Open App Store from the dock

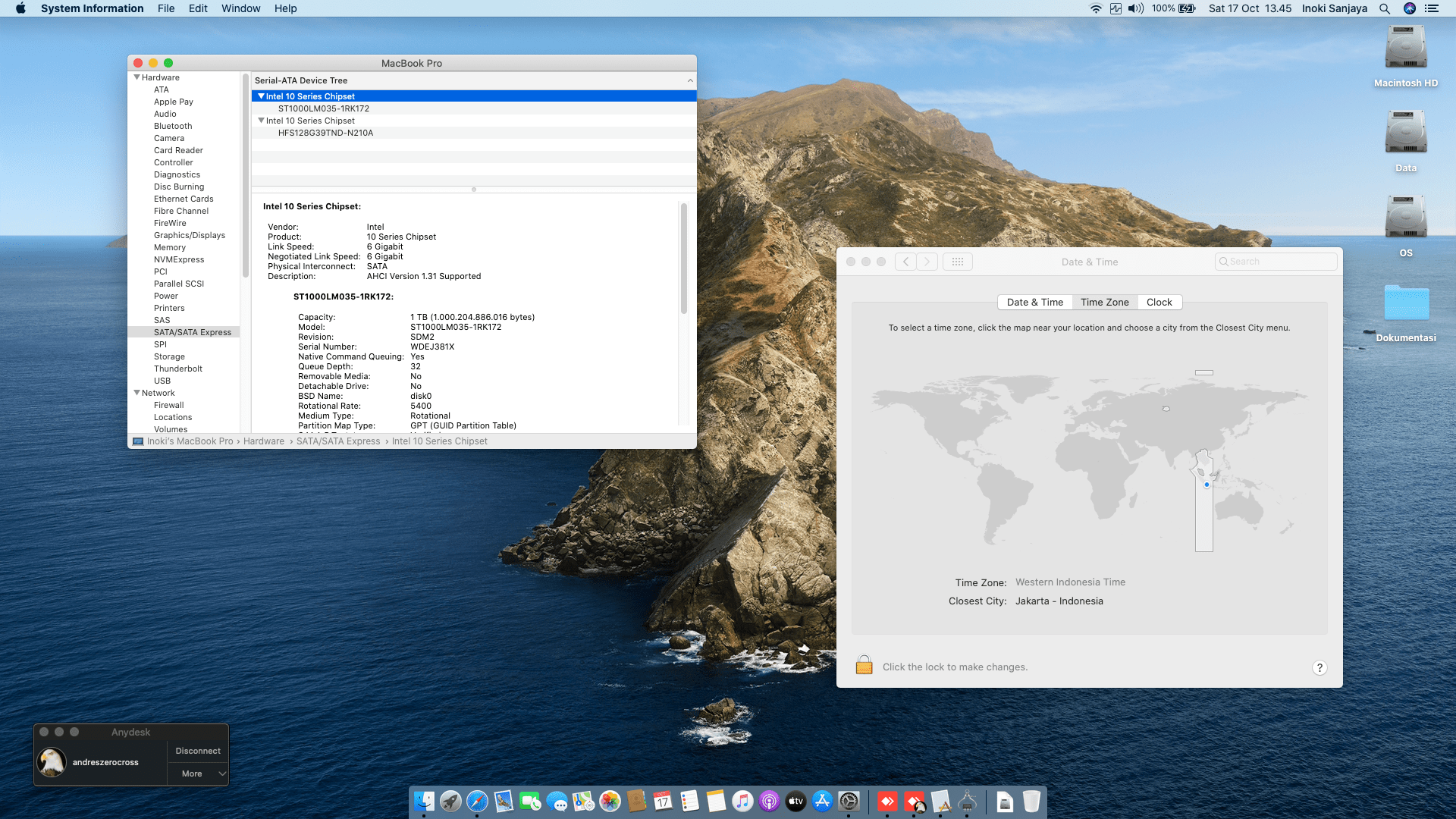822,802
